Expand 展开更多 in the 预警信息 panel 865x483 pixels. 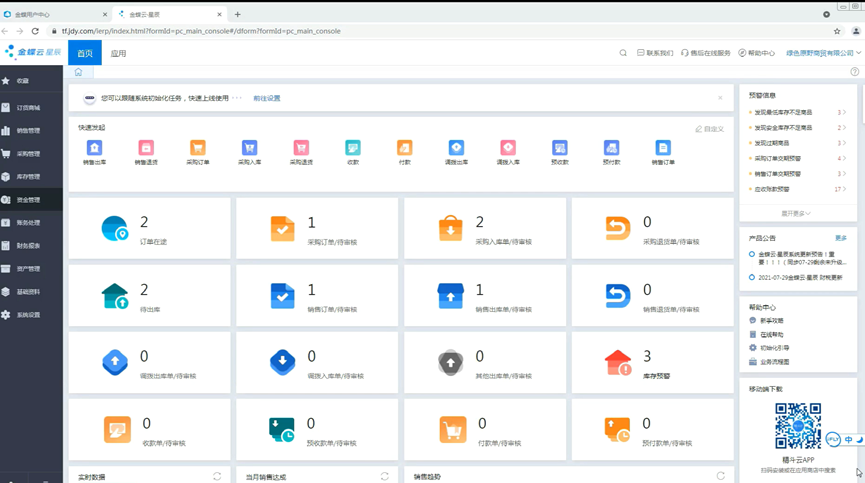(795, 213)
